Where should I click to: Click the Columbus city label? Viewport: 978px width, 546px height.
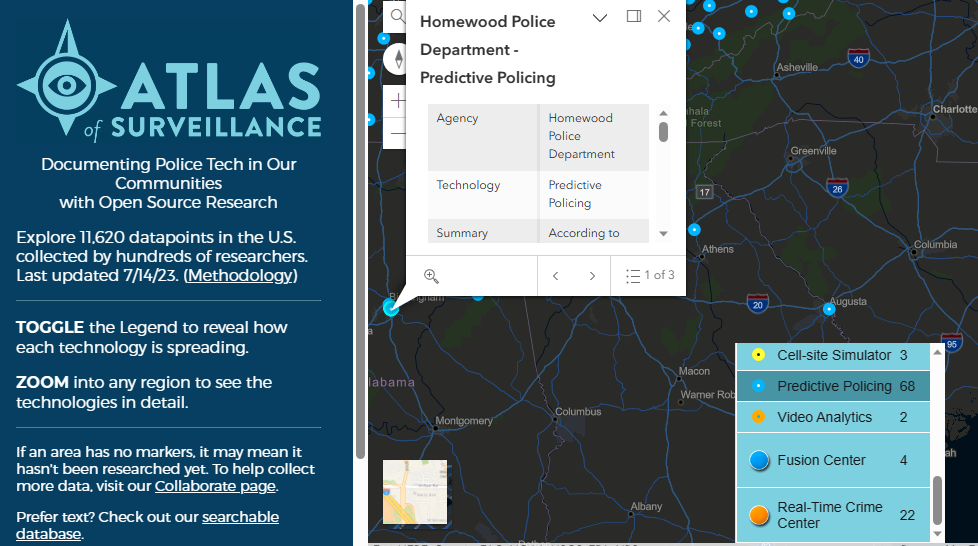pos(578,412)
